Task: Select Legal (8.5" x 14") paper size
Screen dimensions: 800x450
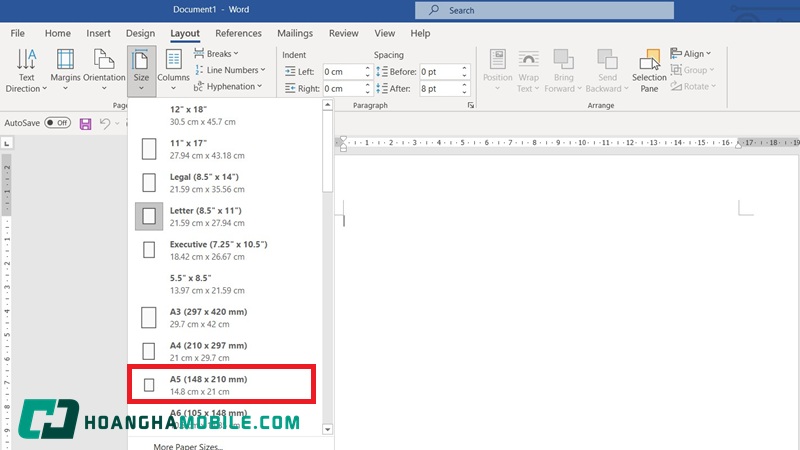Action: coord(220,182)
